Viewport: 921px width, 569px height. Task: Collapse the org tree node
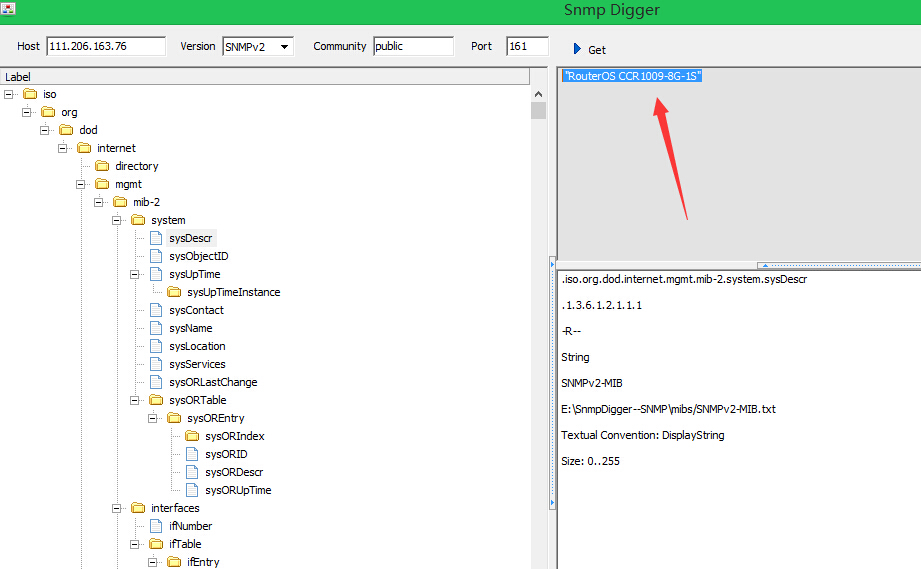point(26,112)
